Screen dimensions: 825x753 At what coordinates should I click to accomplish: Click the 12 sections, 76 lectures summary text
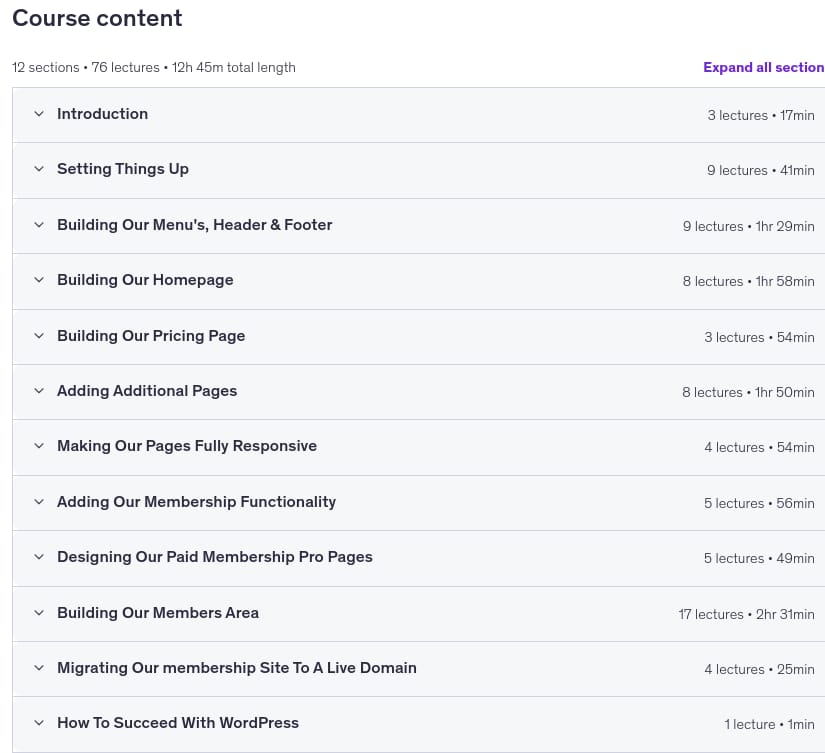click(x=154, y=68)
